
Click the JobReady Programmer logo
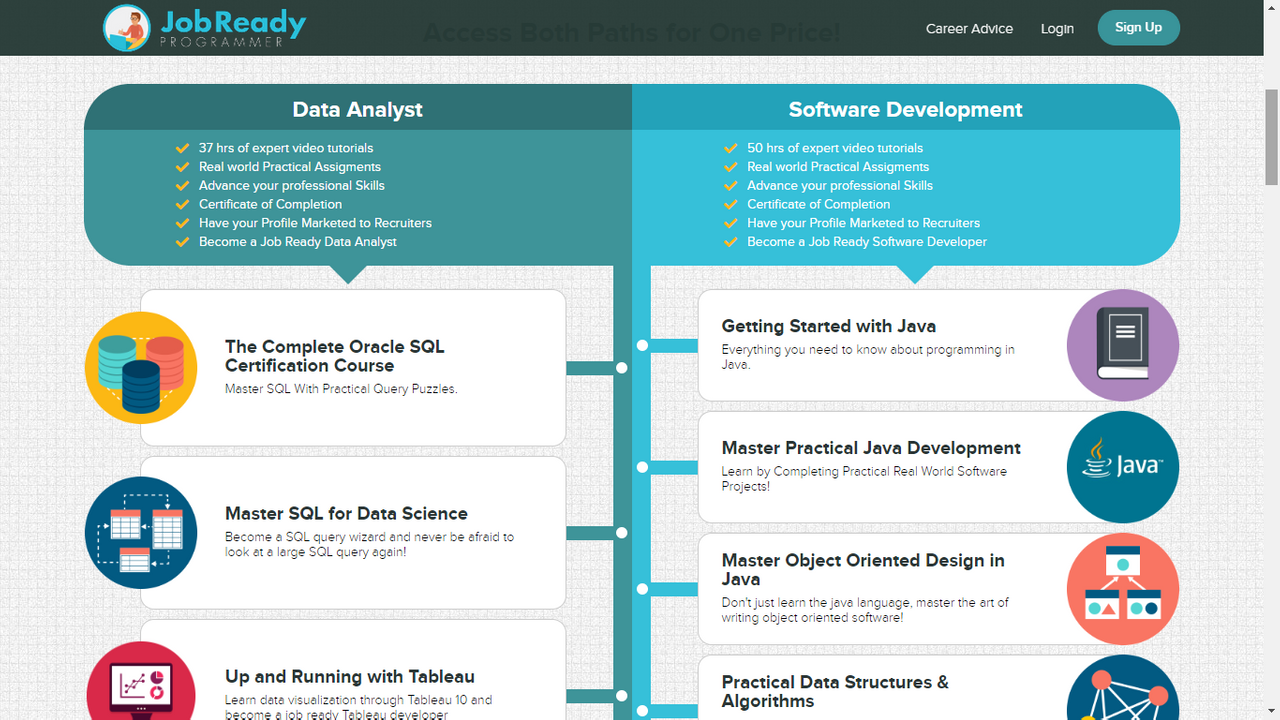203,27
